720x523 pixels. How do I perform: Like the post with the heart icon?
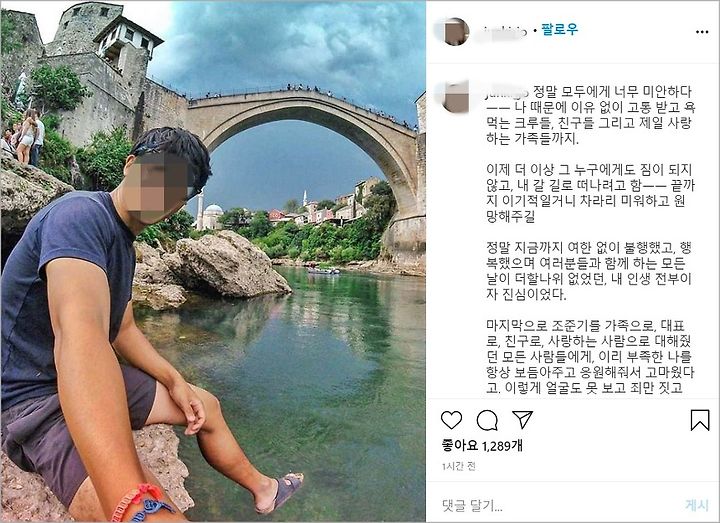451,420
